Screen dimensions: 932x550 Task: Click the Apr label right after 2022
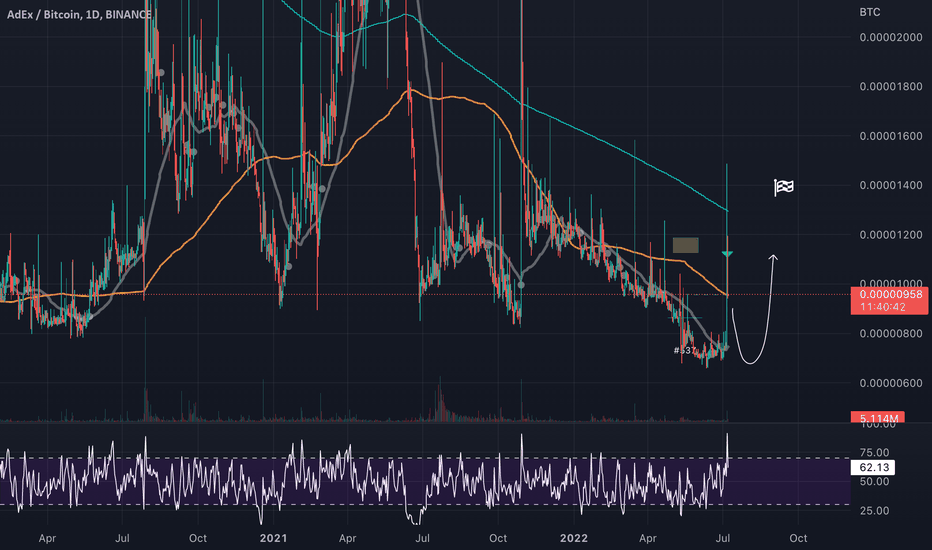[x=648, y=538]
